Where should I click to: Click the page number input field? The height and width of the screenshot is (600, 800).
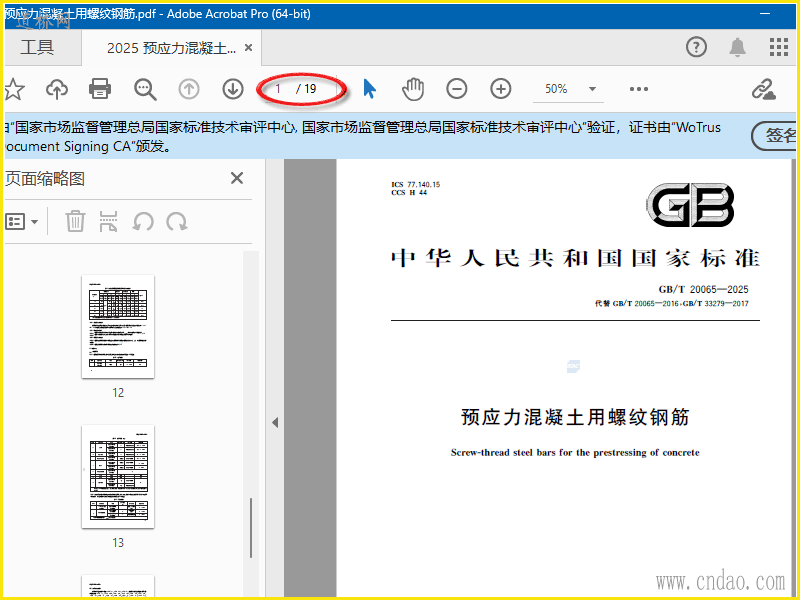click(x=279, y=89)
